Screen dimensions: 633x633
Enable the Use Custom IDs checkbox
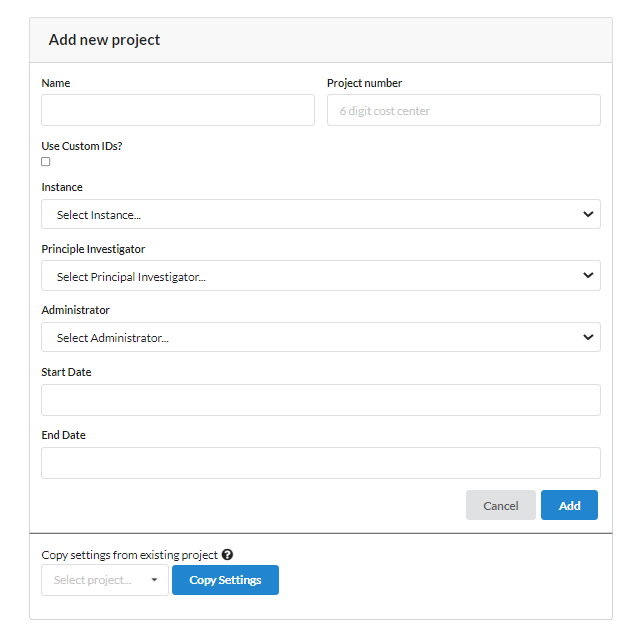tap(46, 162)
